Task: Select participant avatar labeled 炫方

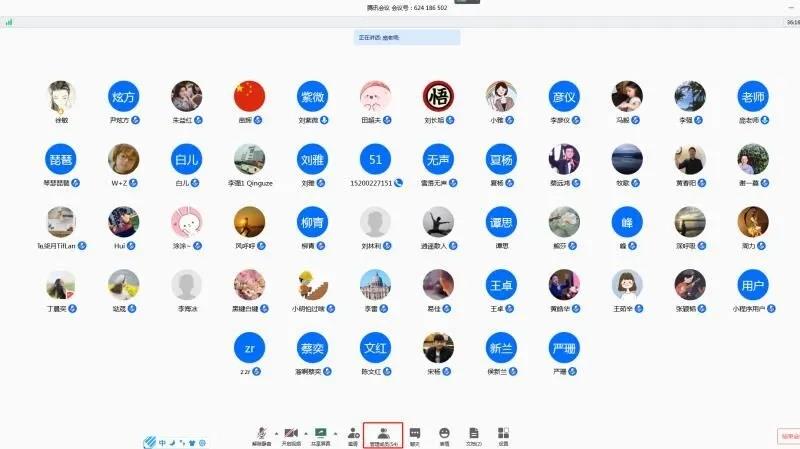Action: (x=123, y=97)
